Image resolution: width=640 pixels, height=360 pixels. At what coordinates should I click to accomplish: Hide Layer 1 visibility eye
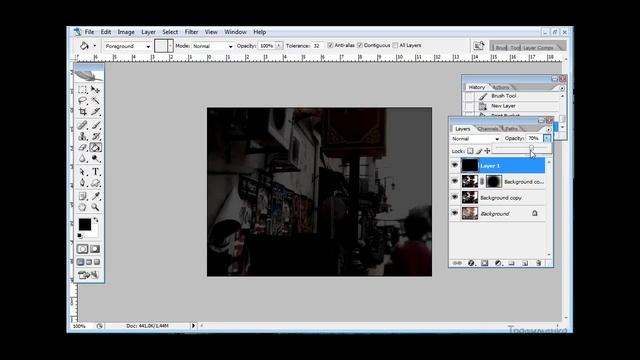[x=455, y=165]
